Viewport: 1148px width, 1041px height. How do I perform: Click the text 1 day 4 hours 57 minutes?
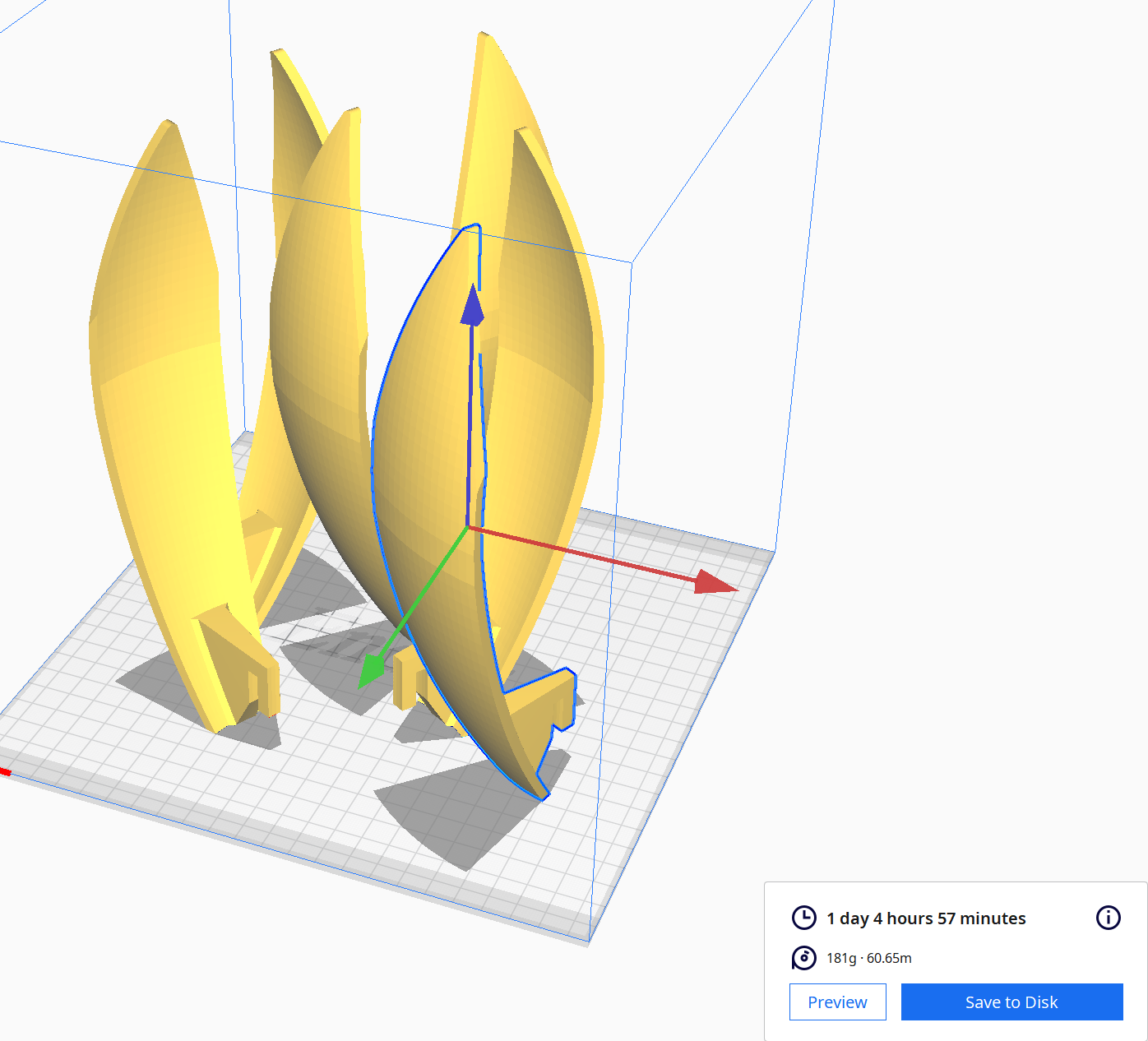[925, 918]
